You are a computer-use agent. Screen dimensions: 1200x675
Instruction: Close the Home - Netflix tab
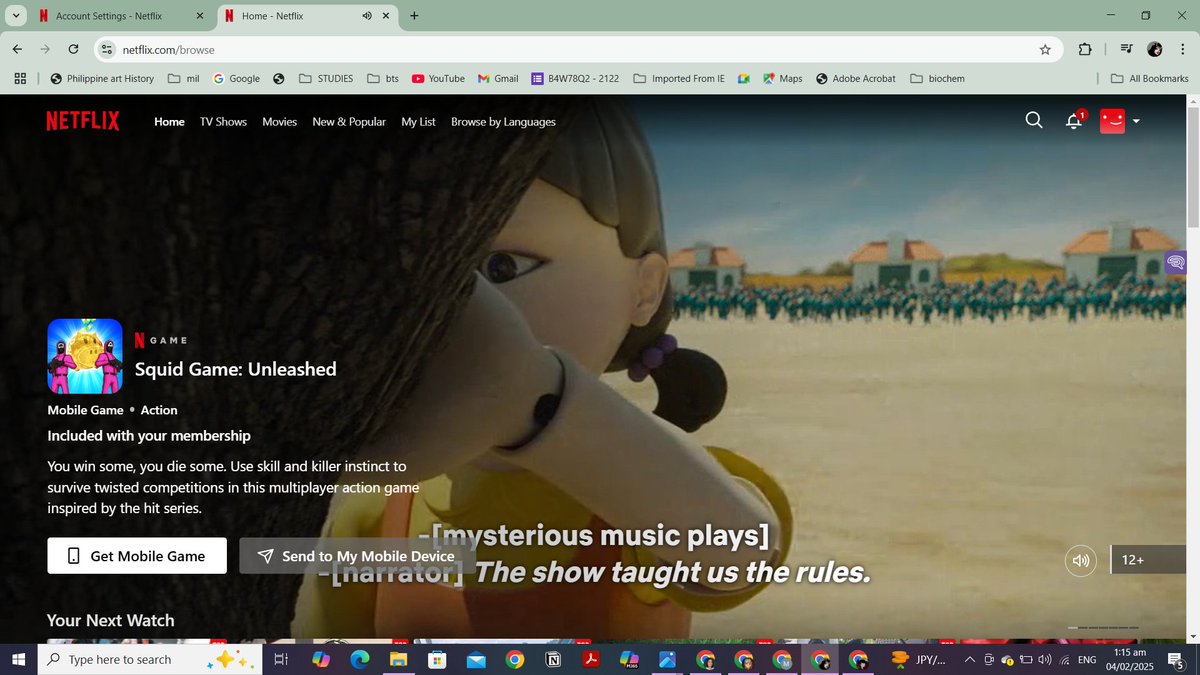(x=386, y=16)
